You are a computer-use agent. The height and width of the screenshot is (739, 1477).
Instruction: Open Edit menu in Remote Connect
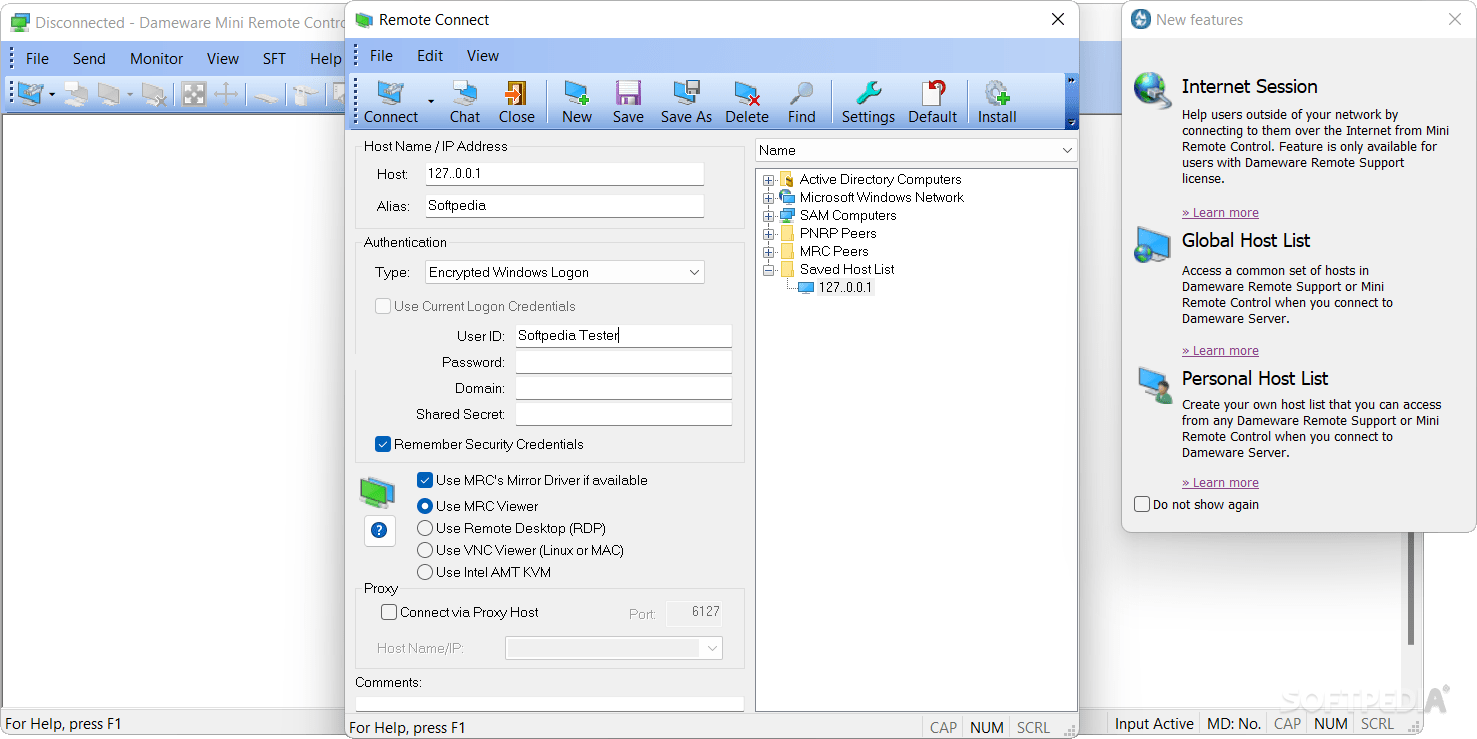(x=430, y=56)
